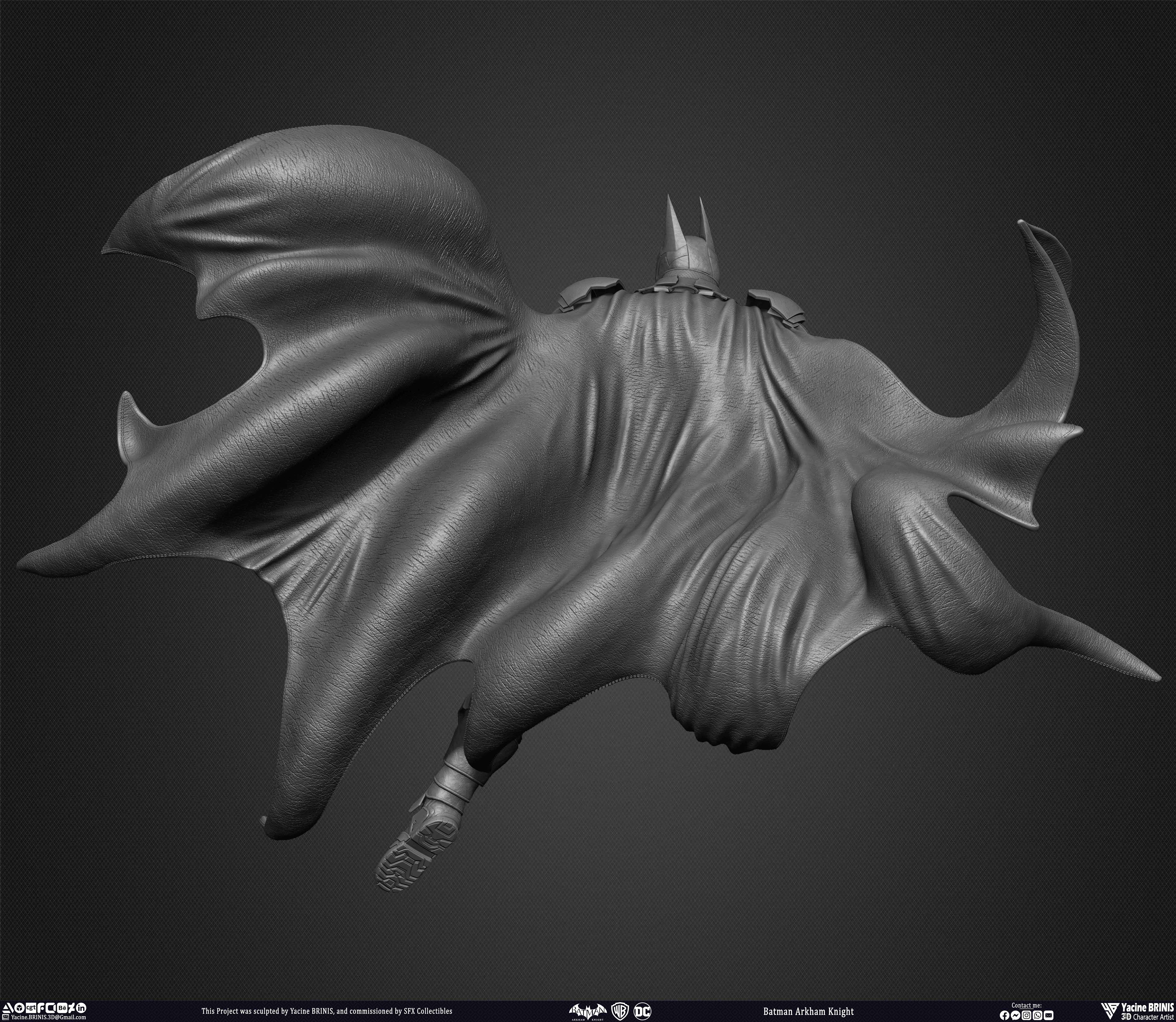Open the WhatsApp contact icon
The height and width of the screenshot is (1022, 1176).
pos(1037,1015)
